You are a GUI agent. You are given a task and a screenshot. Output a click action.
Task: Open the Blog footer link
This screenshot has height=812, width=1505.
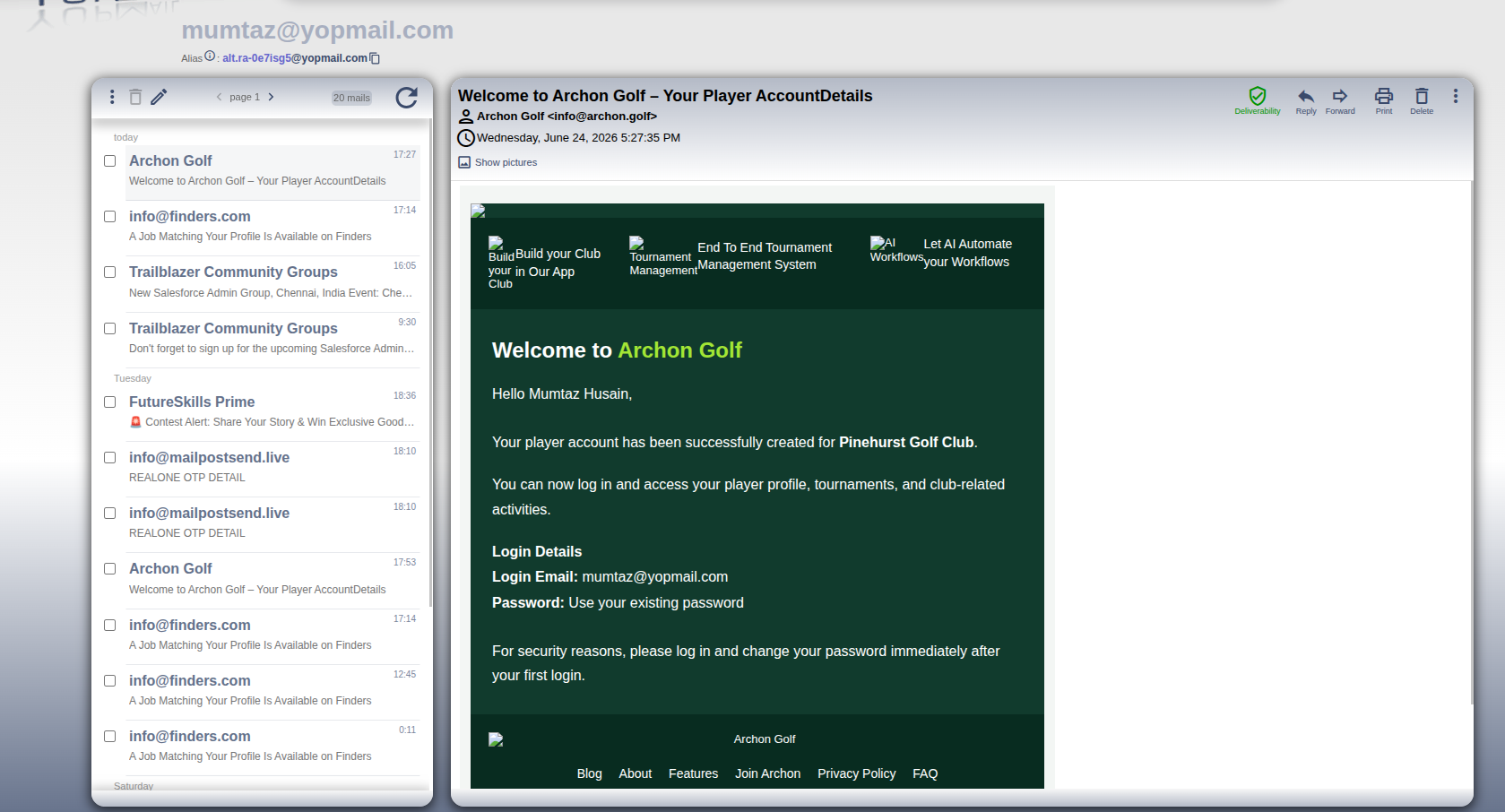[590, 773]
